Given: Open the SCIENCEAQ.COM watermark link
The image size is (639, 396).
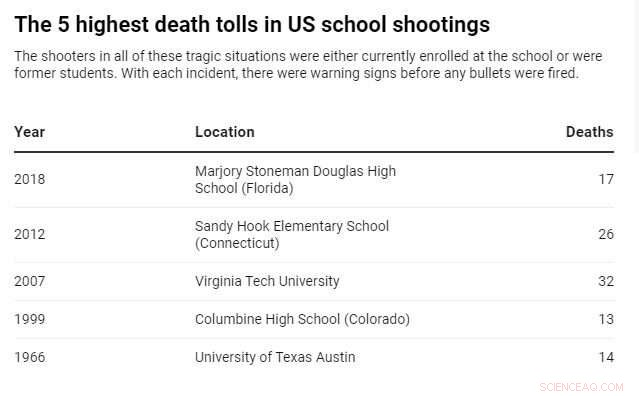Looking at the screenshot, I should pyautogui.click(x=581, y=387).
